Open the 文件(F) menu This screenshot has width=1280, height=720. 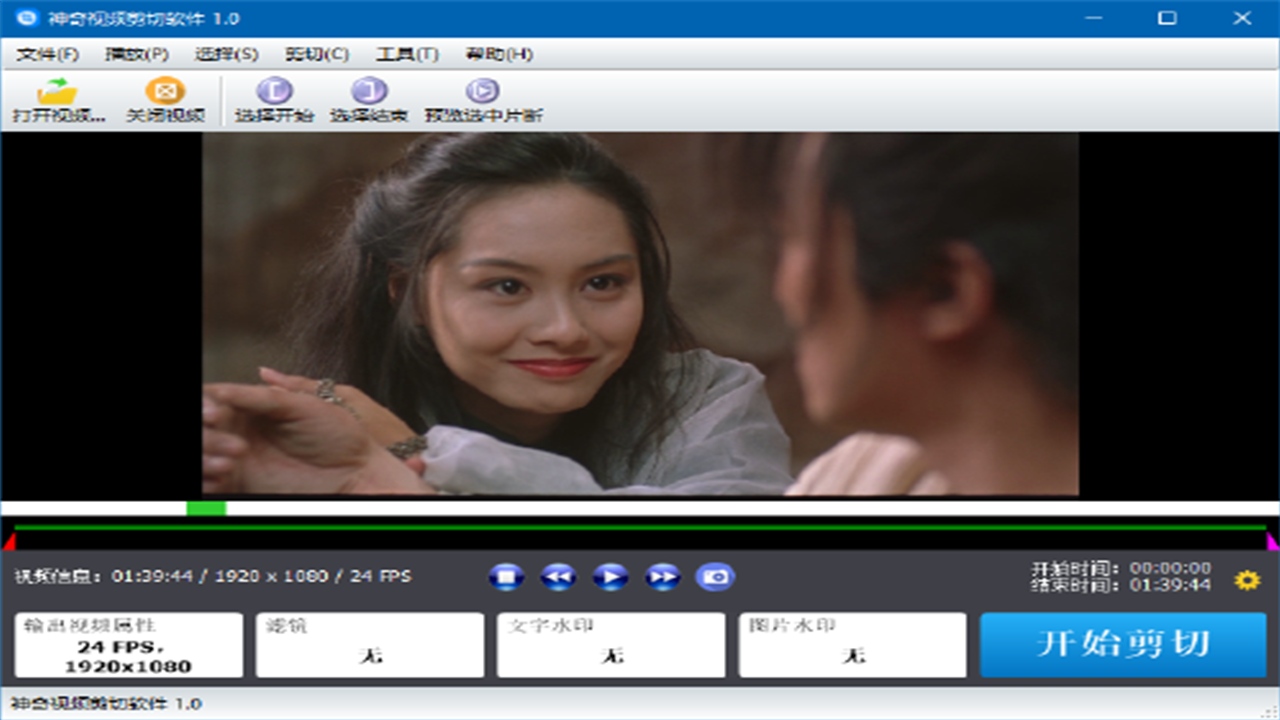[47, 54]
